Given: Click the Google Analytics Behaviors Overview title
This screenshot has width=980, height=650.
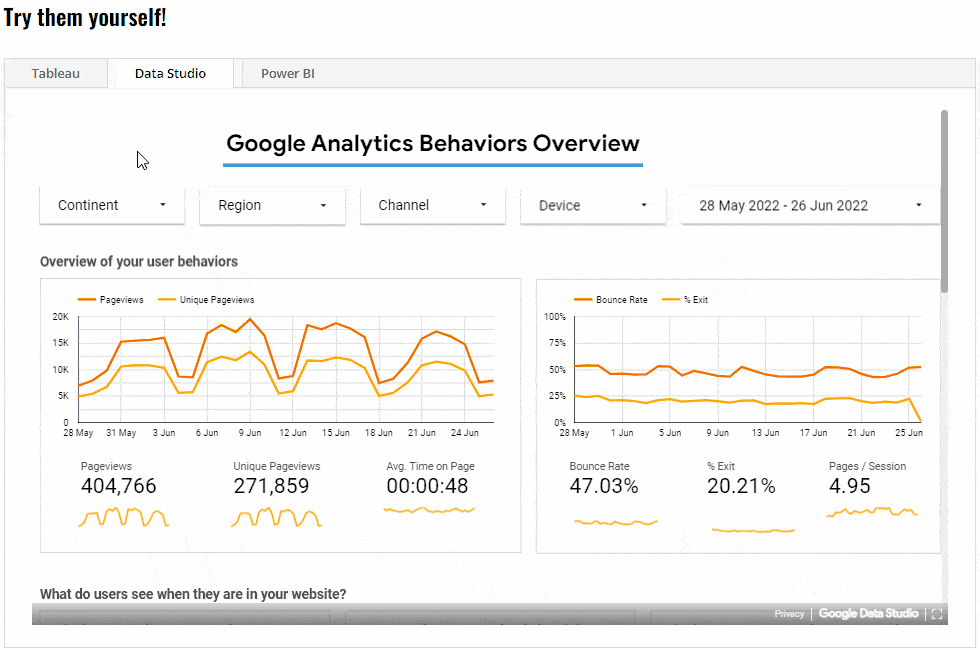Looking at the screenshot, I should tap(432, 143).
